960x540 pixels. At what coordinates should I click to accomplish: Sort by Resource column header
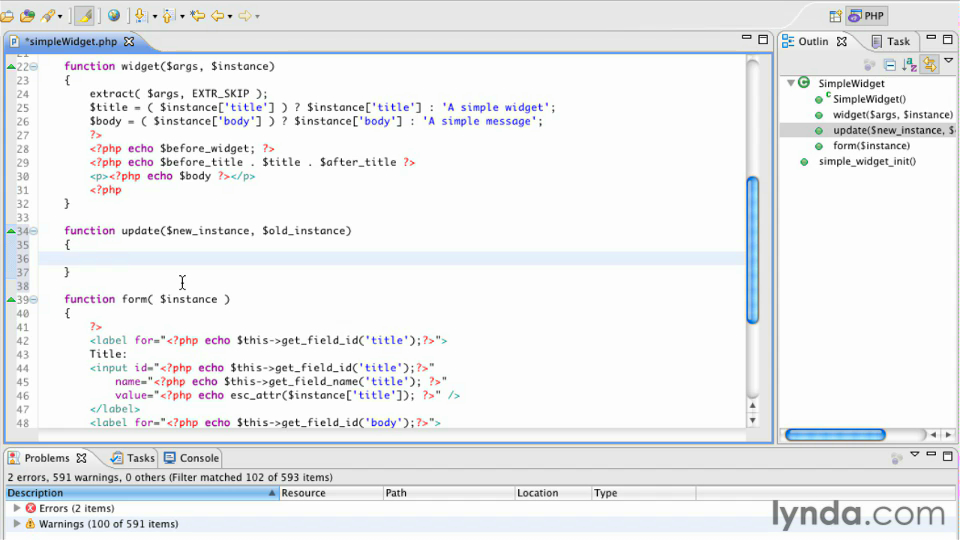coord(331,493)
